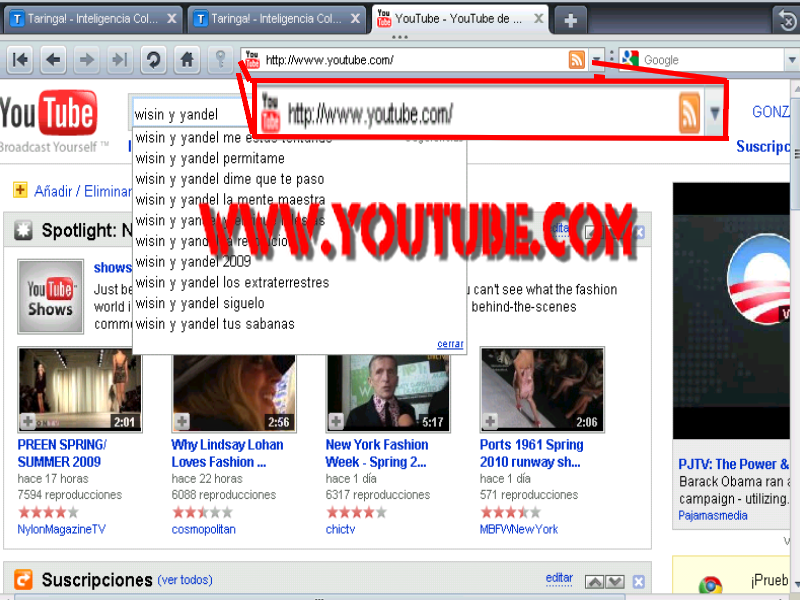Click the cerrar link in suggestions
Screen dimensions: 800x600
pyautogui.click(x=450, y=344)
